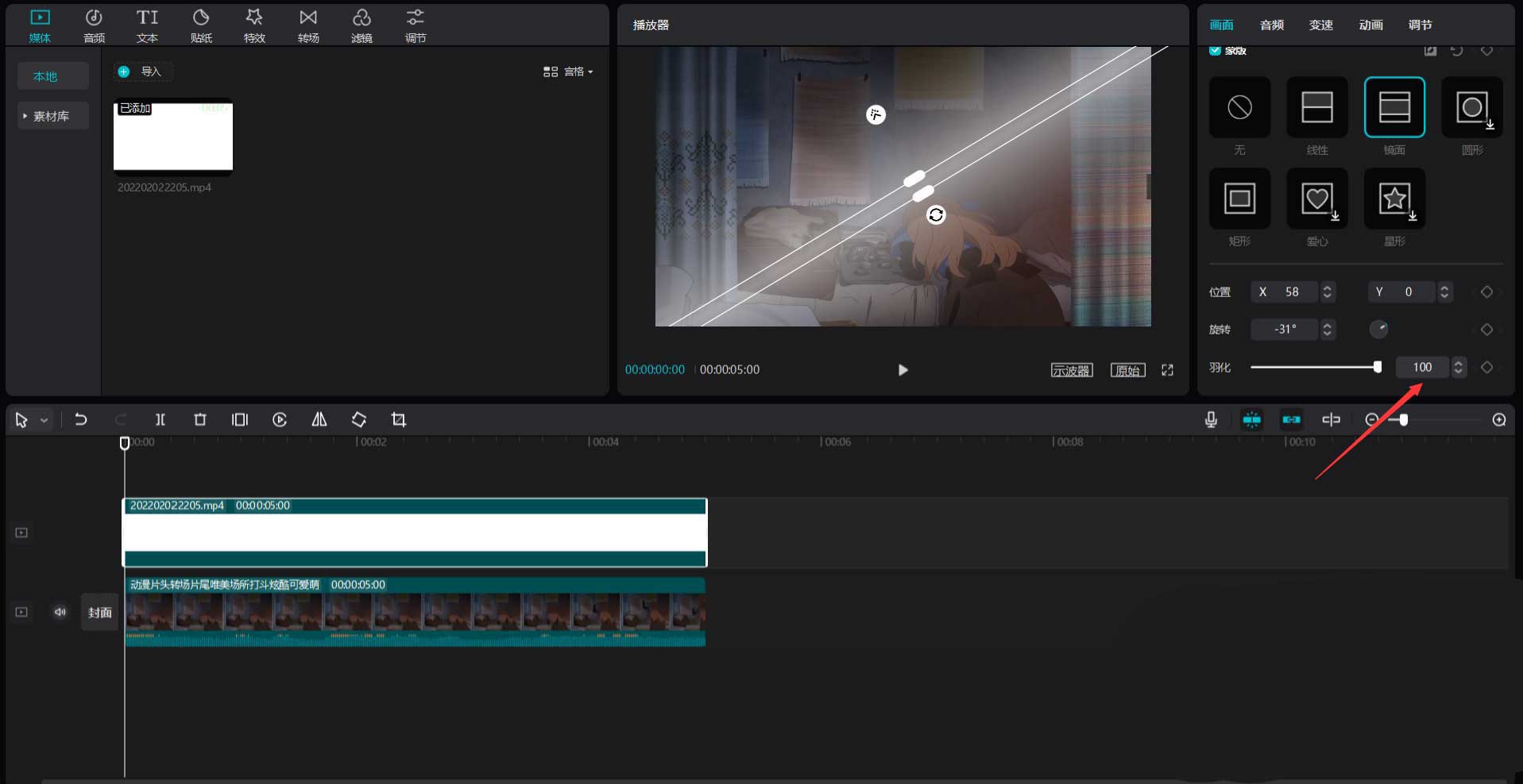Image resolution: width=1523 pixels, height=784 pixels.
Task: Click the feather (羽化) slider track
Action: pos(1312,367)
